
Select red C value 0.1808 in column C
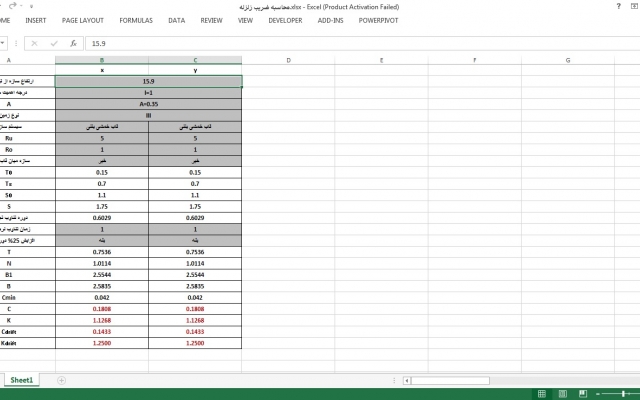pos(195,309)
